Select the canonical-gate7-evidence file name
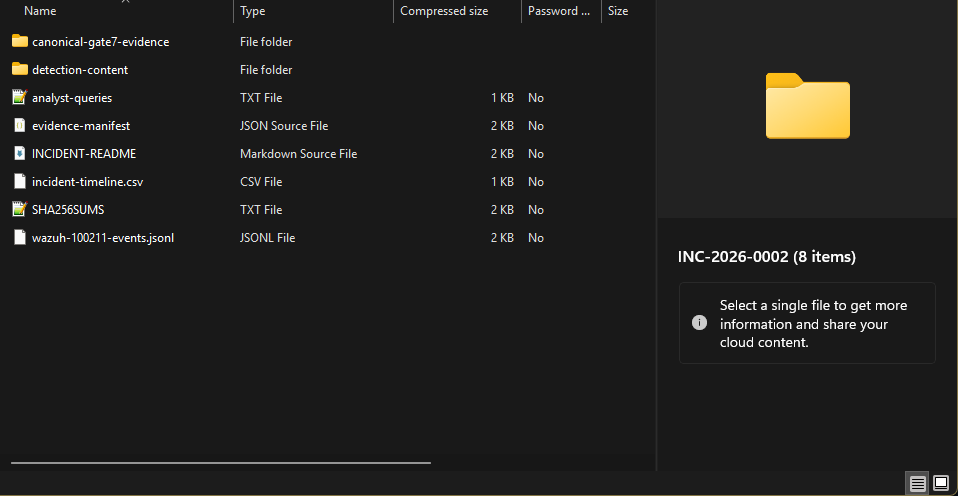The image size is (958, 496). pyautogui.click(x=101, y=42)
